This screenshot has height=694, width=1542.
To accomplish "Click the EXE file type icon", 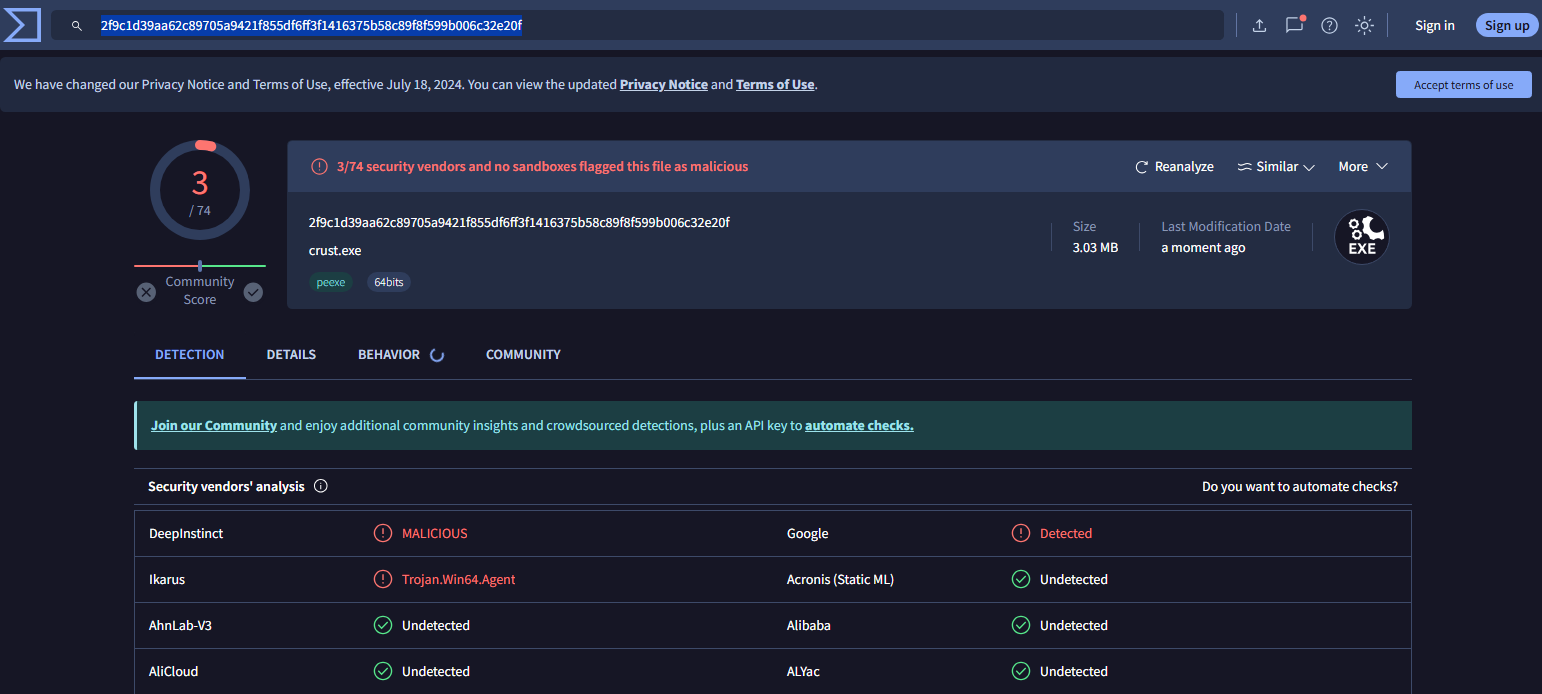I will click(1362, 237).
